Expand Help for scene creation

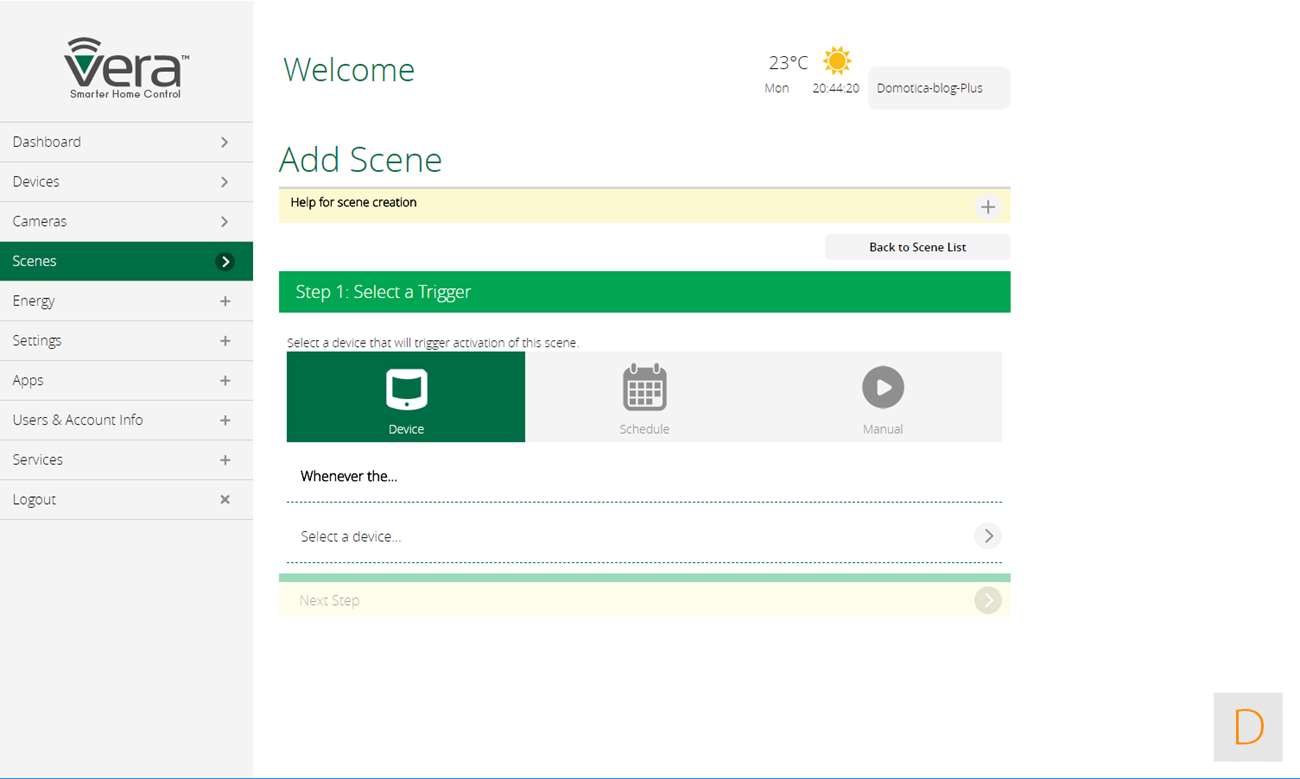tap(987, 207)
